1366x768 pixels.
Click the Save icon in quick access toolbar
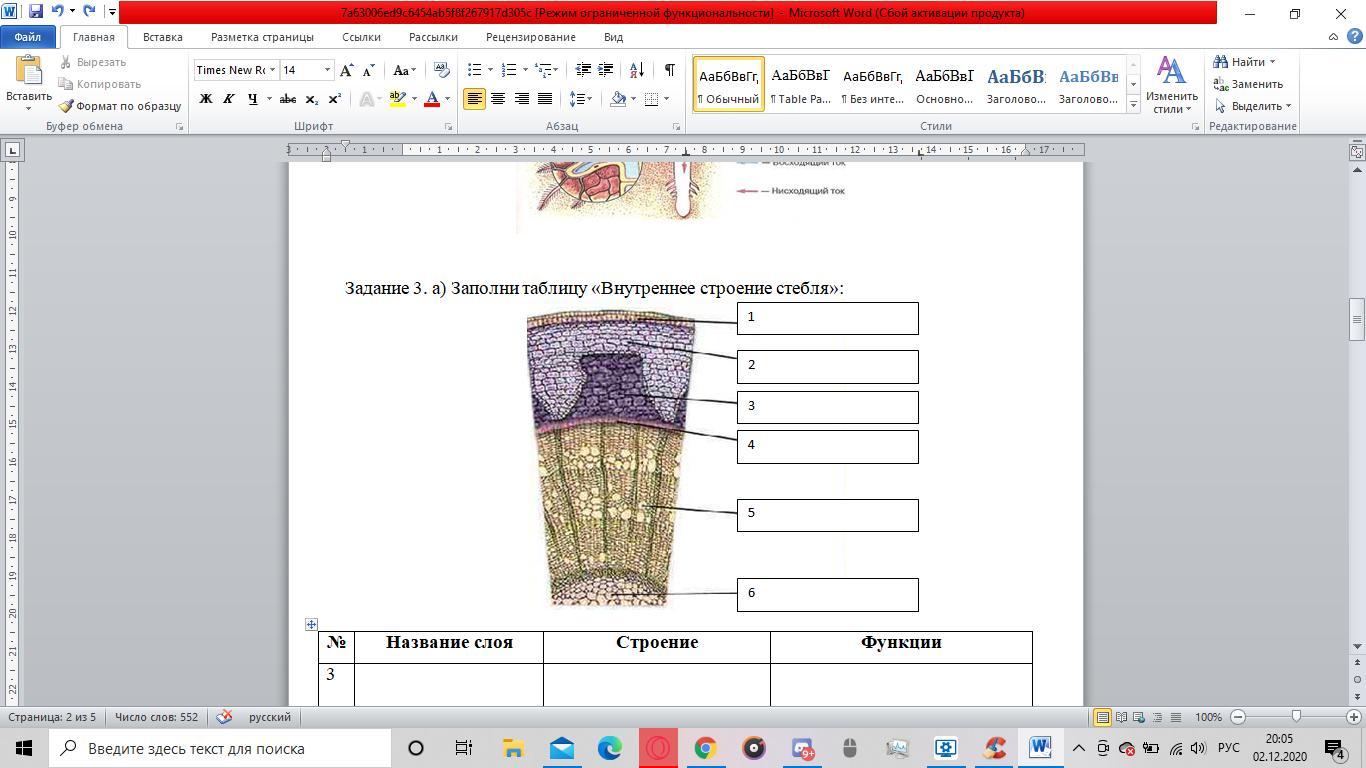coord(36,12)
